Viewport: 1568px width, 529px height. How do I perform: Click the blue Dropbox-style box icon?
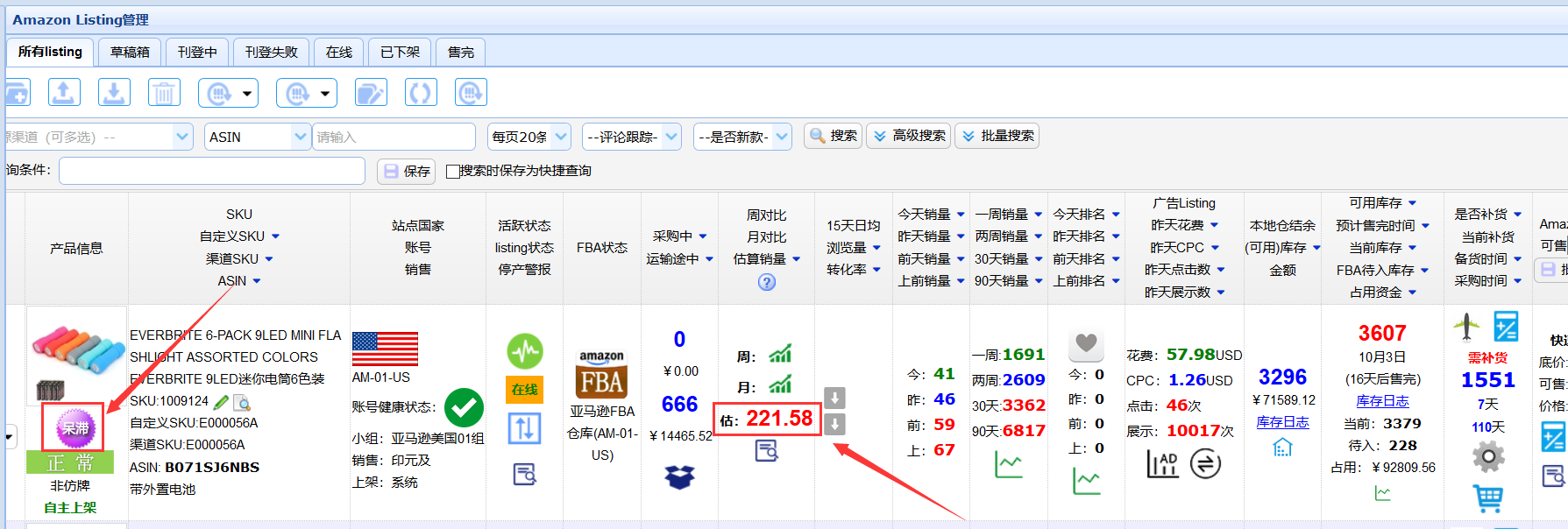click(680, 476)
